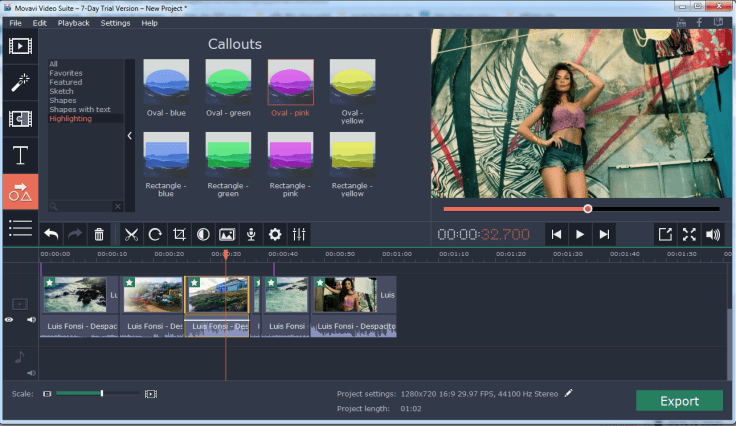Select Shapes with text category
Image resolution: width=736 pixels, height=426 pixels.
tap(80, 109)
